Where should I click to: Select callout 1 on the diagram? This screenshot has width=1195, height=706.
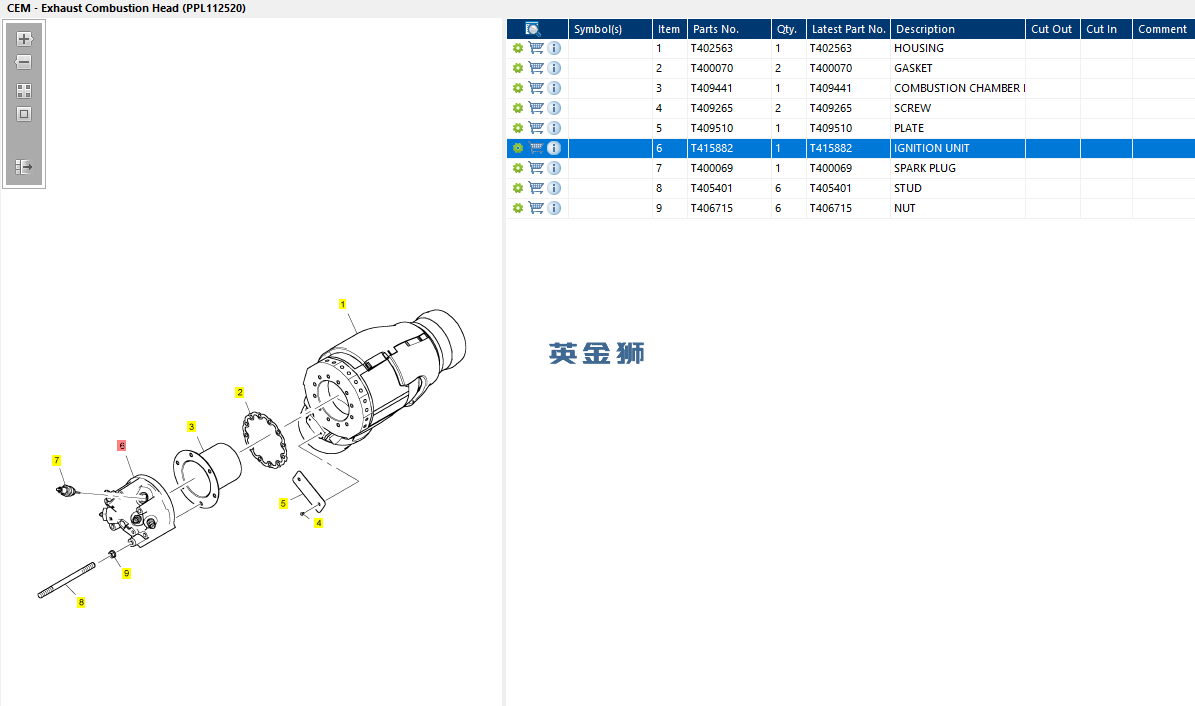tap(342, 304)
